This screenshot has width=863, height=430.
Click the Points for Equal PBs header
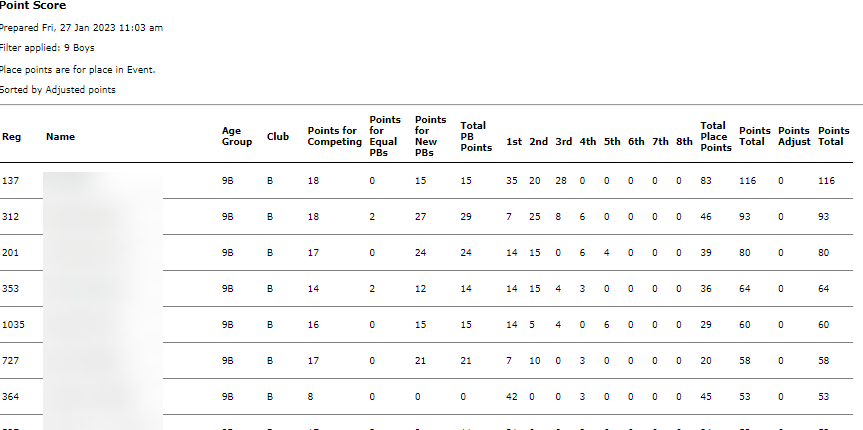[x=385, y=137]
